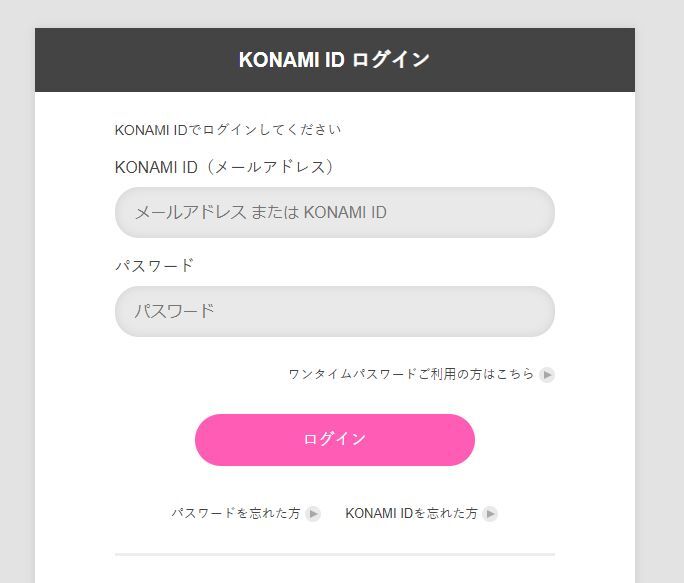Open the パスワードを忘れた方 link
Viewport: 684px width, 583px height.
(x=236, y=513)
